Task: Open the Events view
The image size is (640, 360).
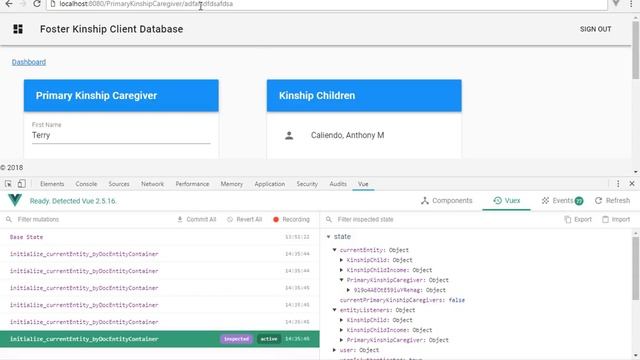Action: point(562,200)
